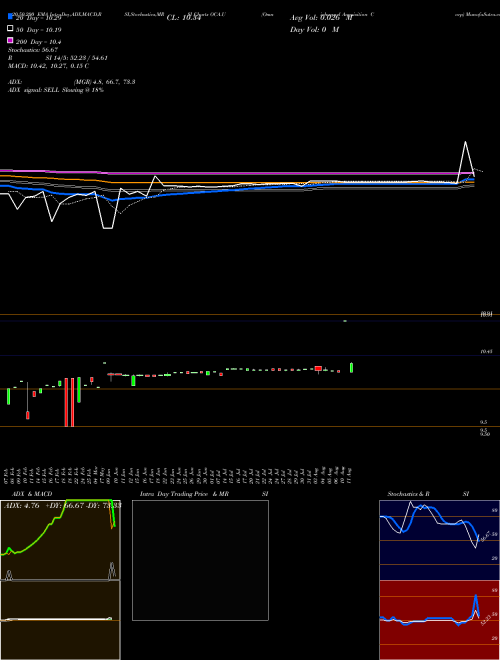The image size is (500, 660).
Task: Click the 'ADX & MACD' panel title
Action: pyautogui.click(x=32, y=494)
